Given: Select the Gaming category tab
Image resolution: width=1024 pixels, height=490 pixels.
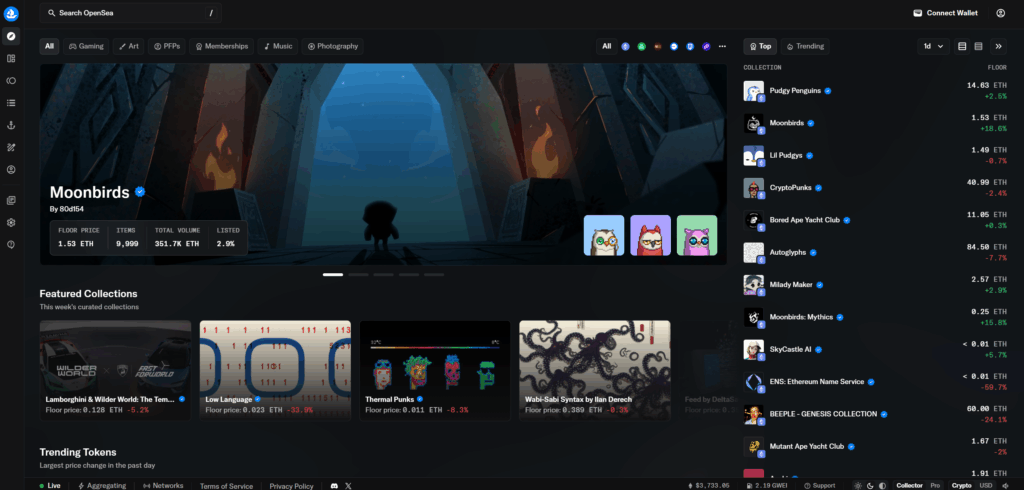Looking at the screenshot, I should [86, 46].
